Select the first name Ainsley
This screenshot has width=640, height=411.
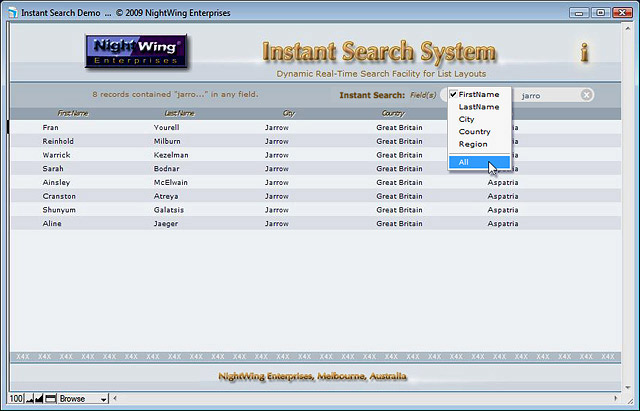click(x=56, y=182)
